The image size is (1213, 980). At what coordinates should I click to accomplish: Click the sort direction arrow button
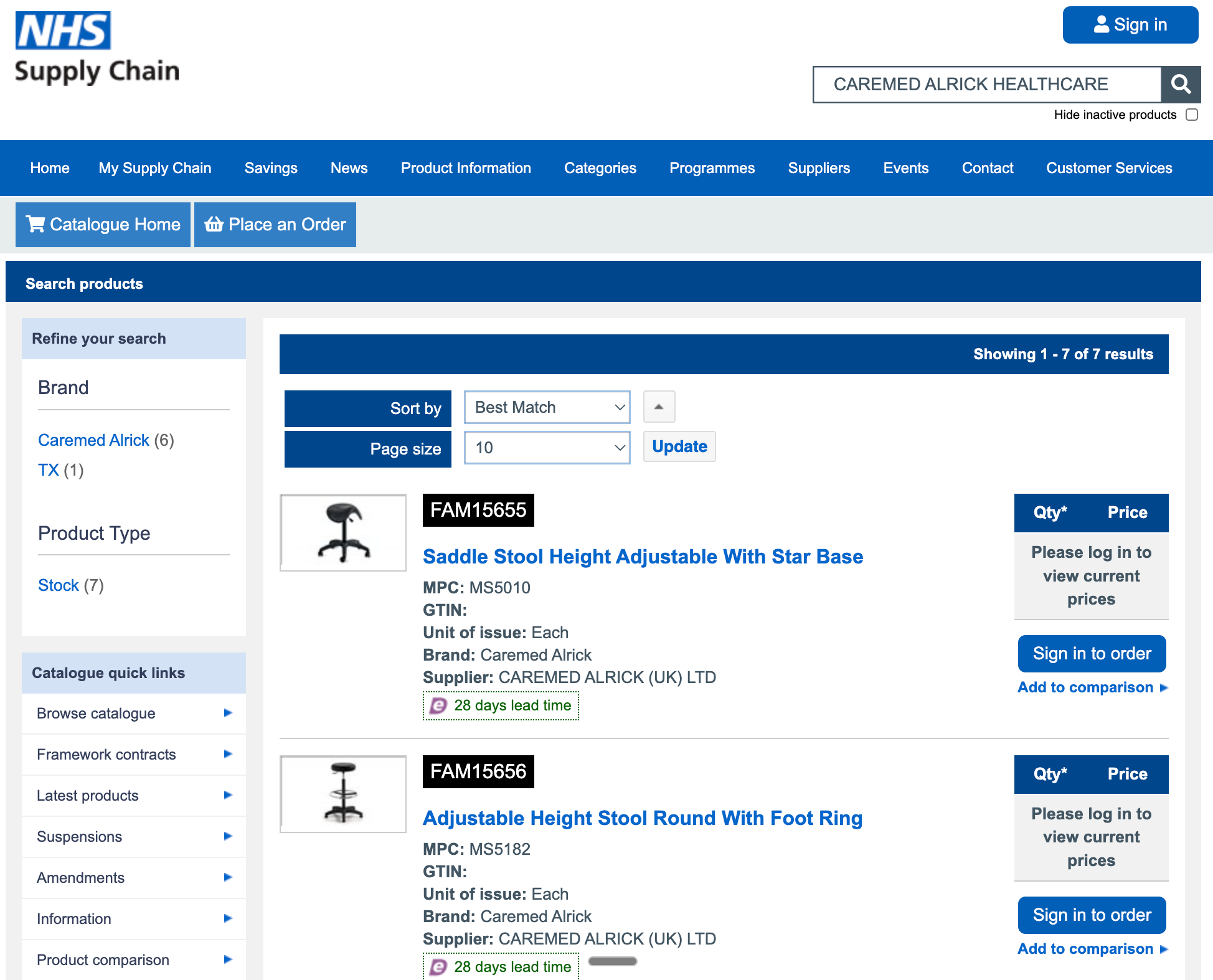[659, 407]
